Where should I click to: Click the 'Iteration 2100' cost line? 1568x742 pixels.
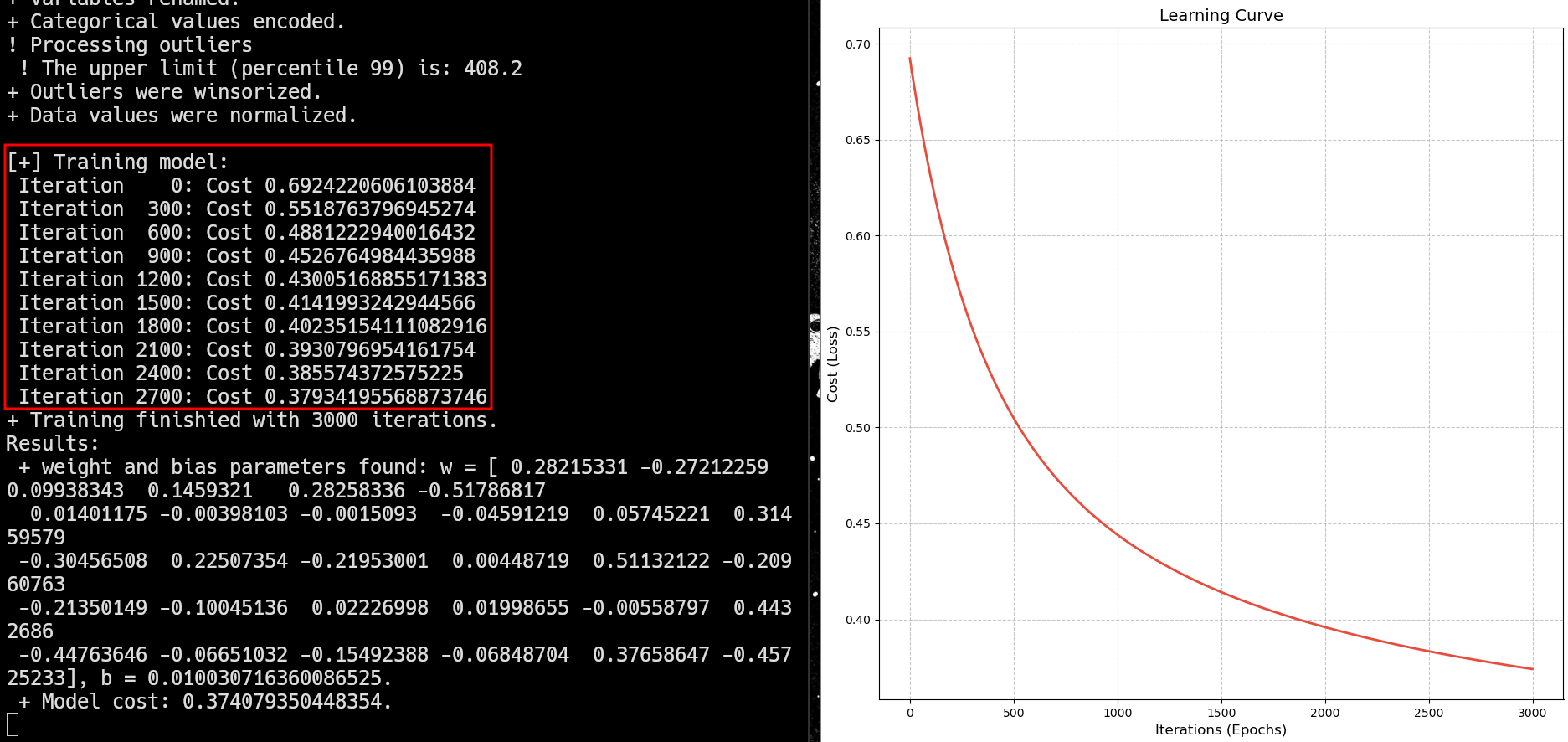click(247, 350)
